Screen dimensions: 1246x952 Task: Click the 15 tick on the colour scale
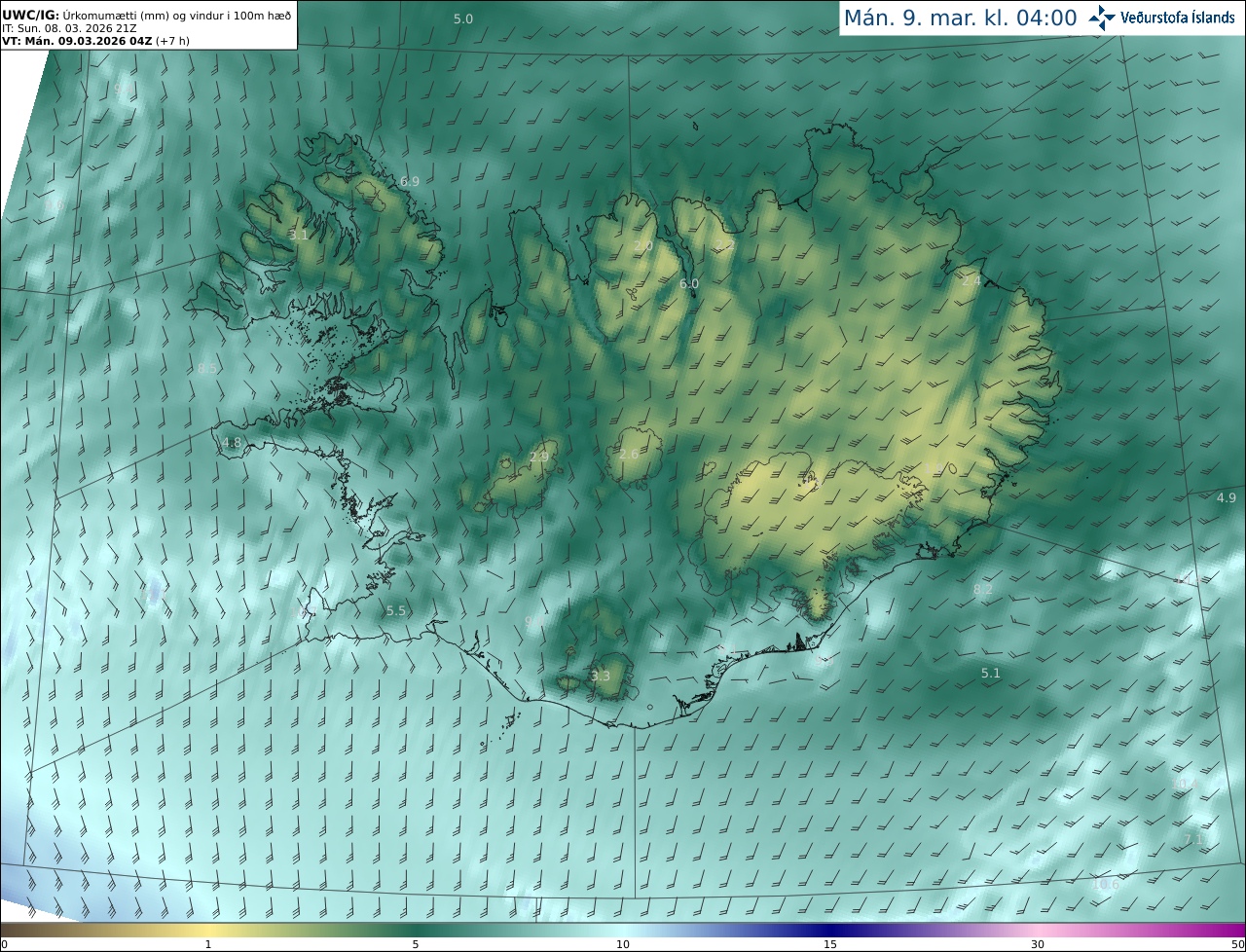(x=830, y=944)
